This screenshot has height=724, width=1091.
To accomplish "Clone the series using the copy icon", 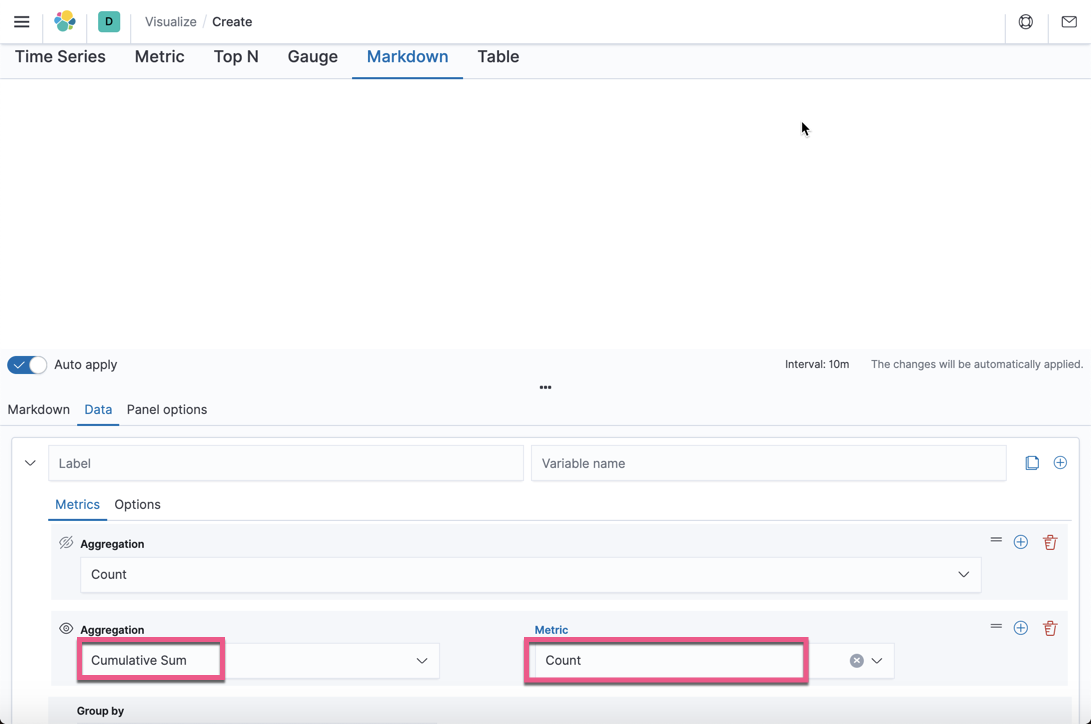I will coord(1032,462).
